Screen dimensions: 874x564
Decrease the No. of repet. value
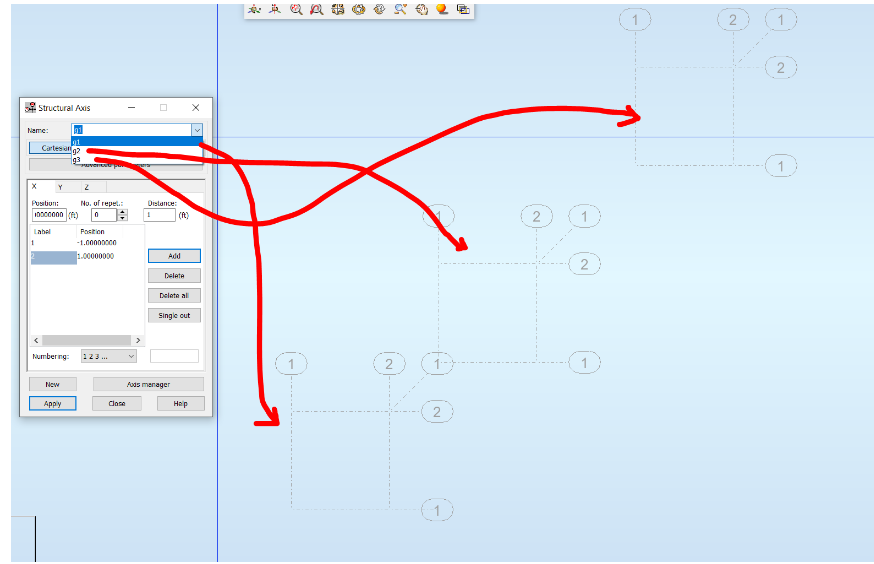pos(123,218)
